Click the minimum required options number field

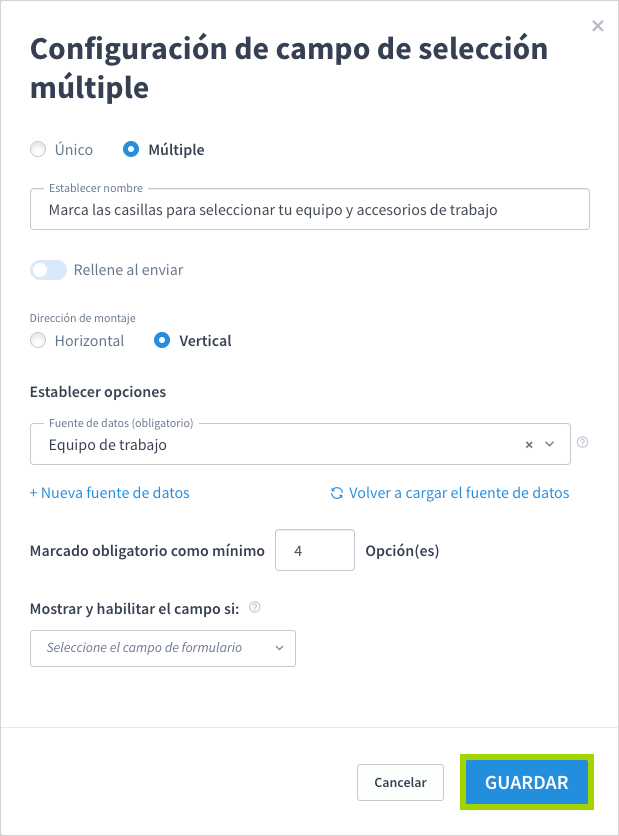coord(314,550)
